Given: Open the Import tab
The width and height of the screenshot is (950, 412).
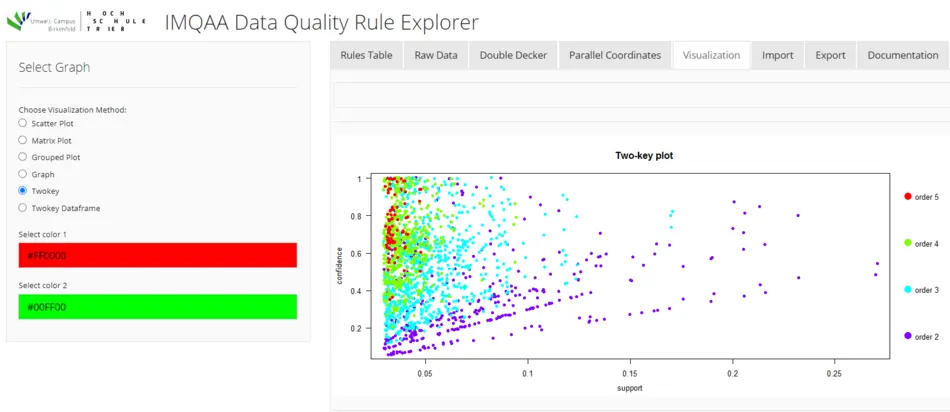Looking at the screenshot, I should coord(777,55).
